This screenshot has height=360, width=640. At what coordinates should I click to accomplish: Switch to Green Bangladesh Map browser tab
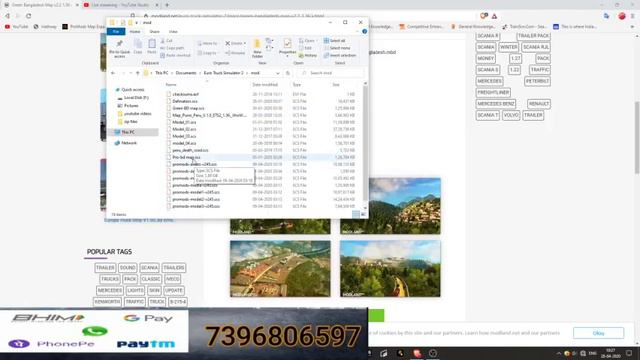tap(41, 5)
